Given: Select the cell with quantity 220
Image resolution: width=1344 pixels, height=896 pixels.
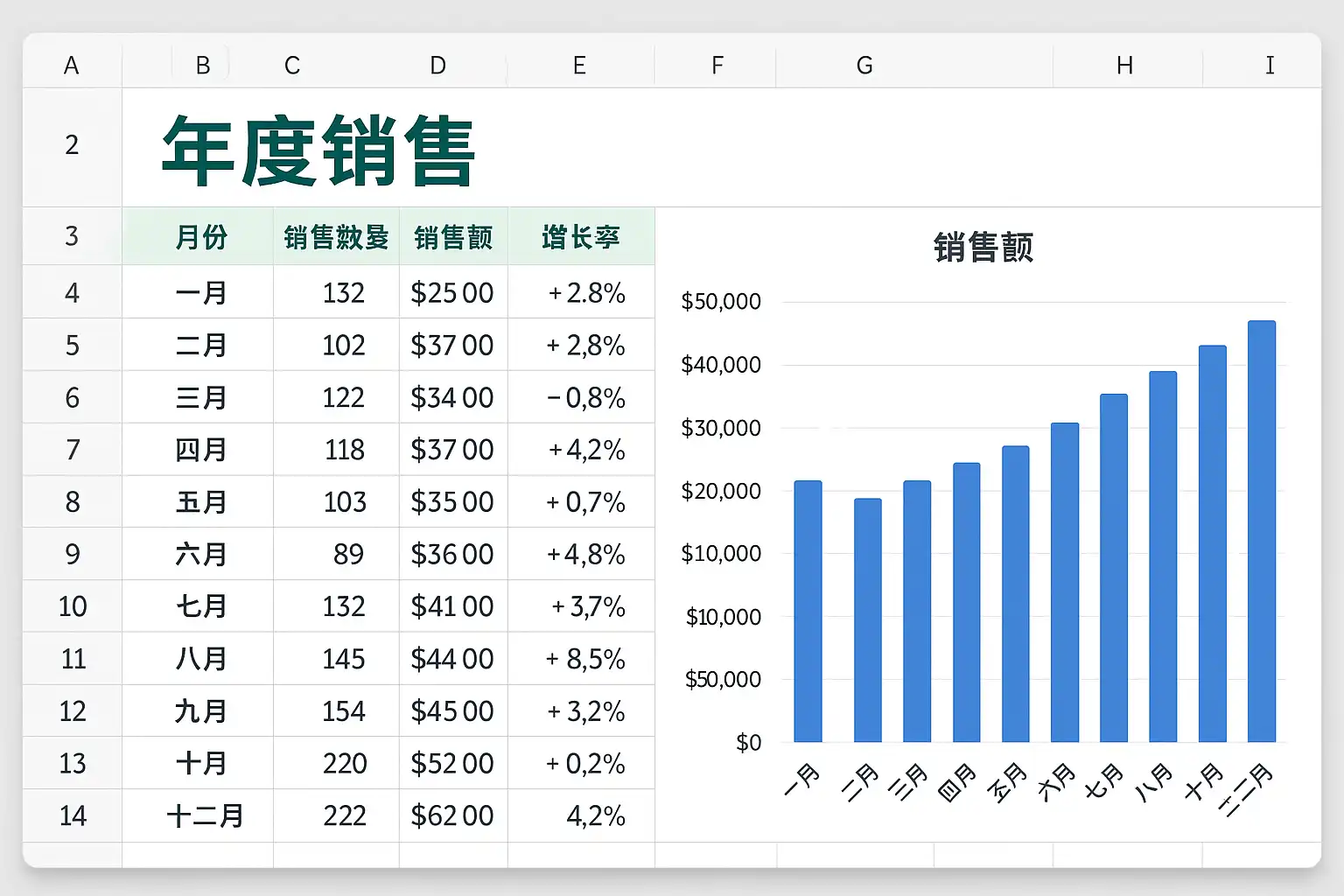Looking at the screenshot, I should (344, 764).
